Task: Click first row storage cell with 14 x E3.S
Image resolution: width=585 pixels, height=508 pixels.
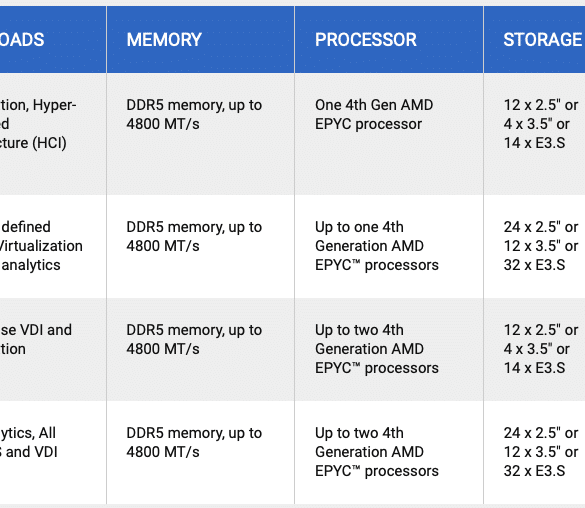Action: pyautogui.click(x=534, y=134)
